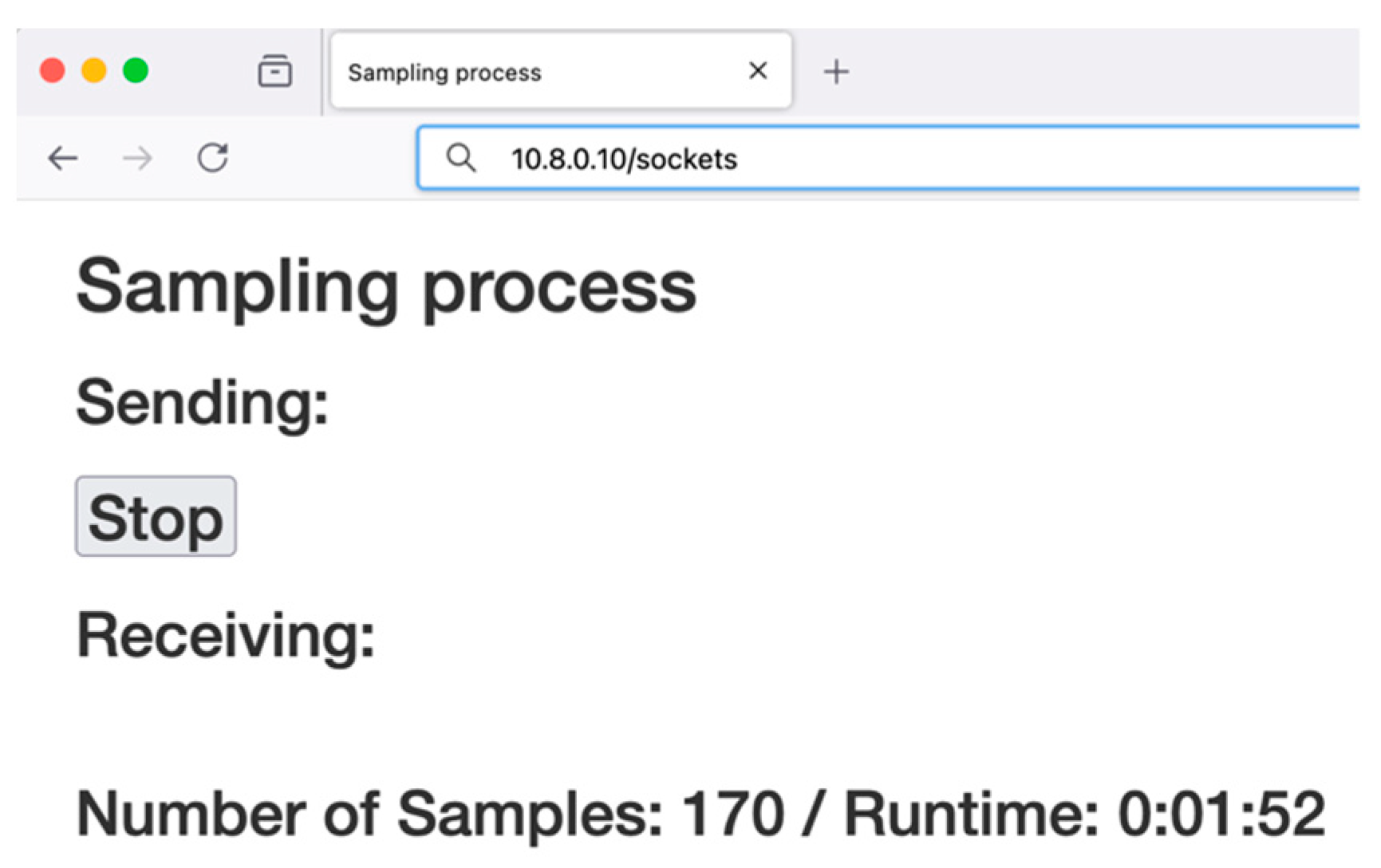
Task: Click the 10.8.0.10/sockets address field
Action: click(878, 159)
